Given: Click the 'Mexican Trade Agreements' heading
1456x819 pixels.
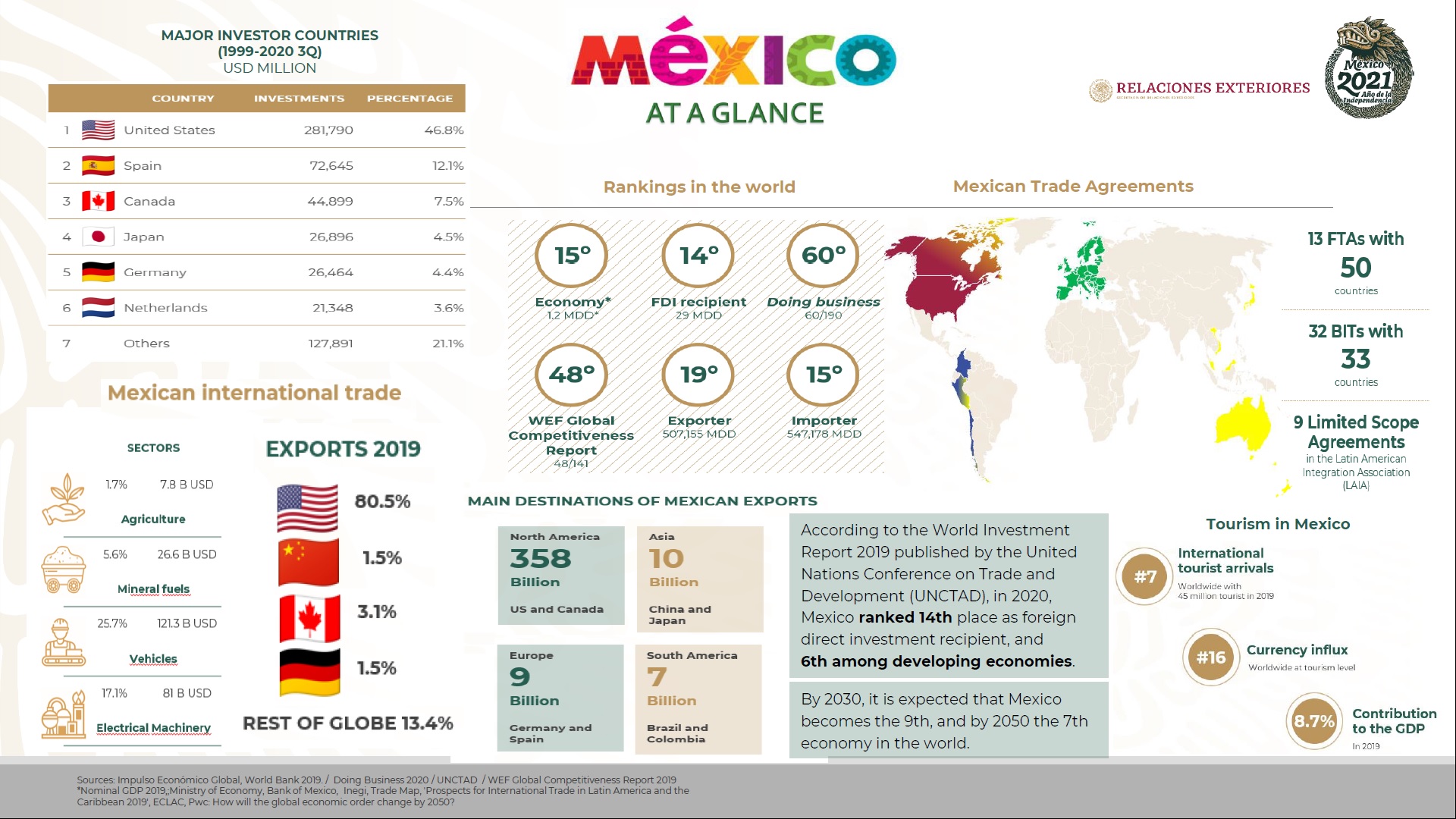Looking at the screenshot, I should 1073,187.
